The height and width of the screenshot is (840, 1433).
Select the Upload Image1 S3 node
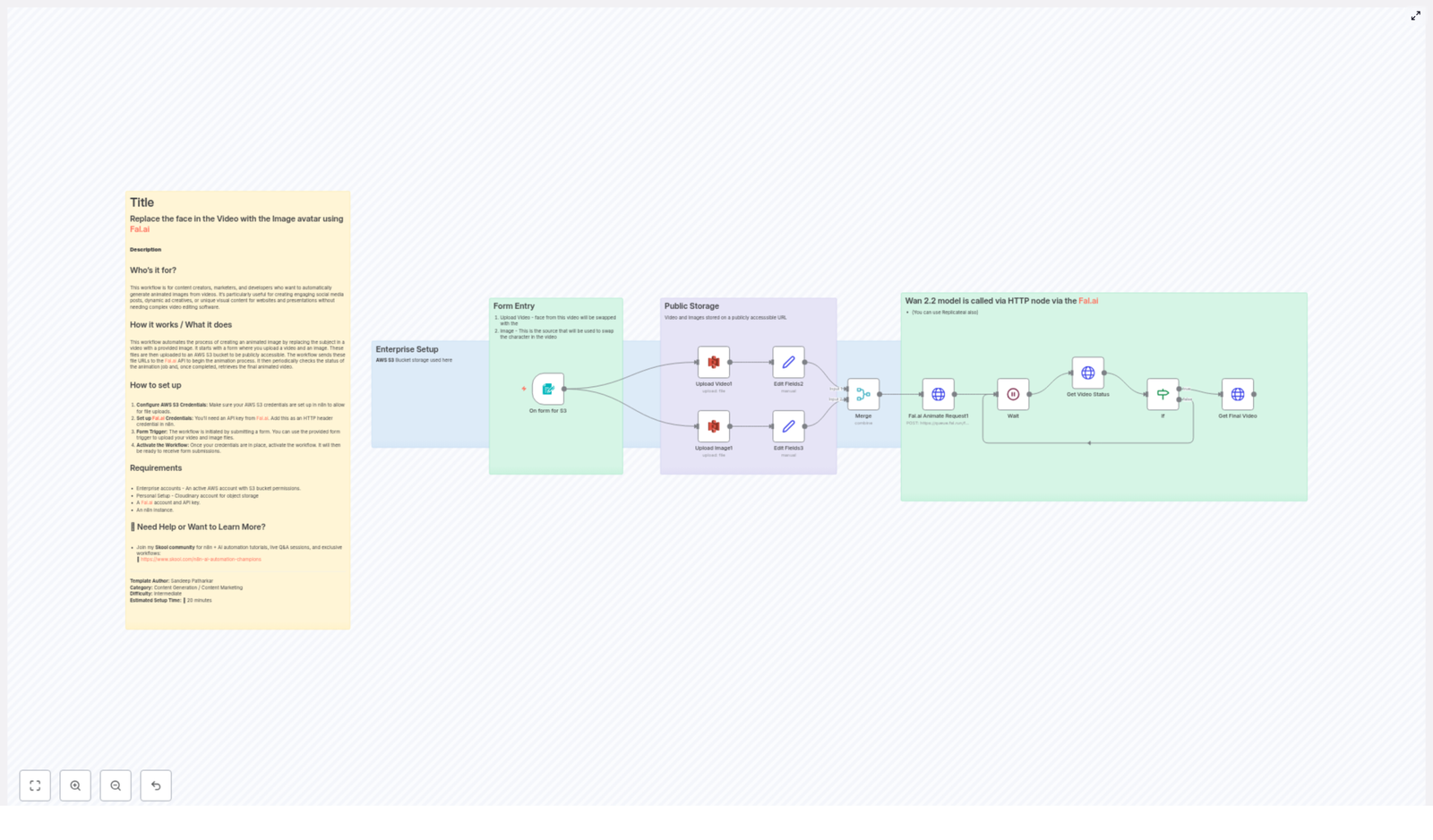coord(714,426)
